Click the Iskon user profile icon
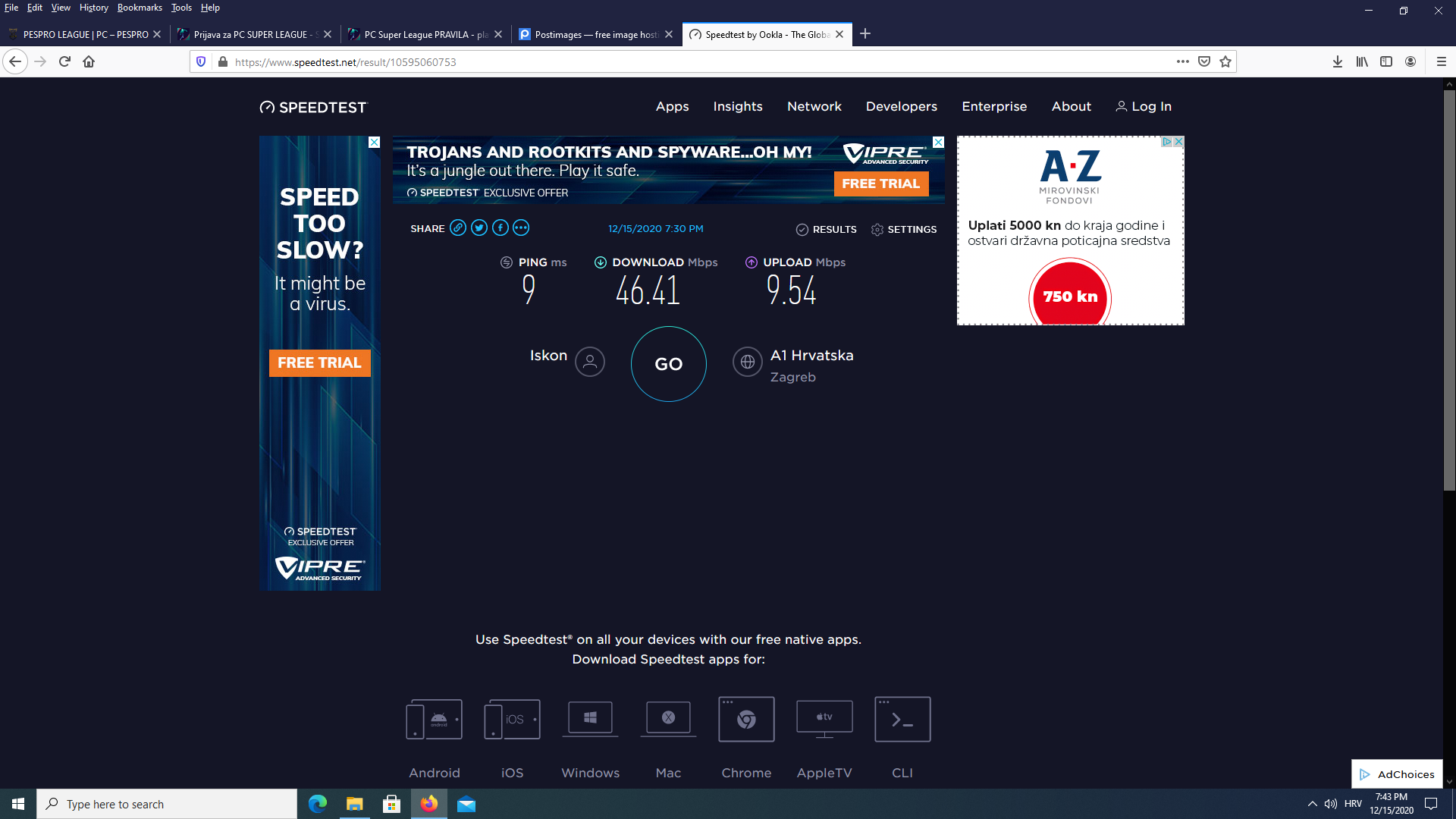Viewport: 1456px width, 819px height. pyautogui.click(x=590, y=362)
